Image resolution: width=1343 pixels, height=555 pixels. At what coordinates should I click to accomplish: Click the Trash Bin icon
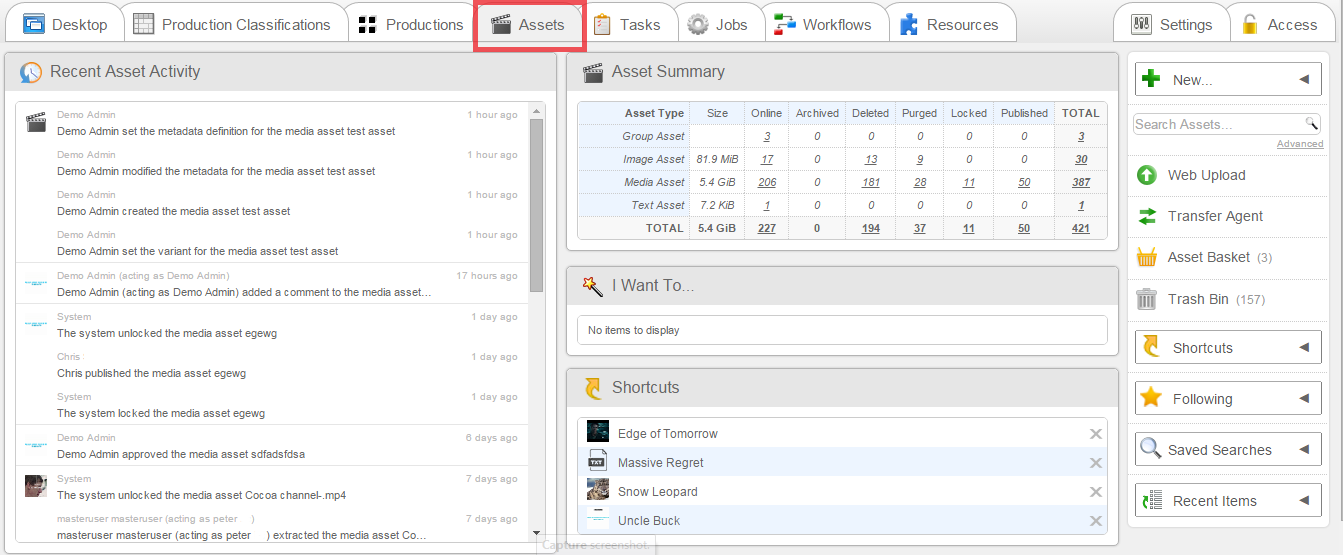click(1147, 299)
